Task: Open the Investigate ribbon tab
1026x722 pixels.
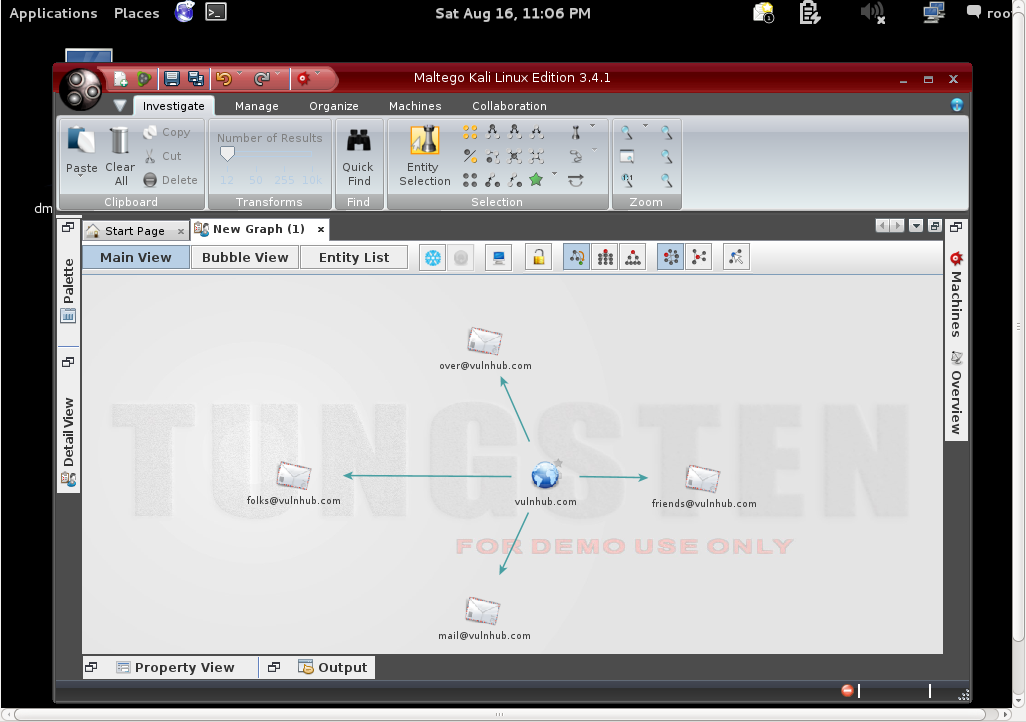Action: pos(173,106)
